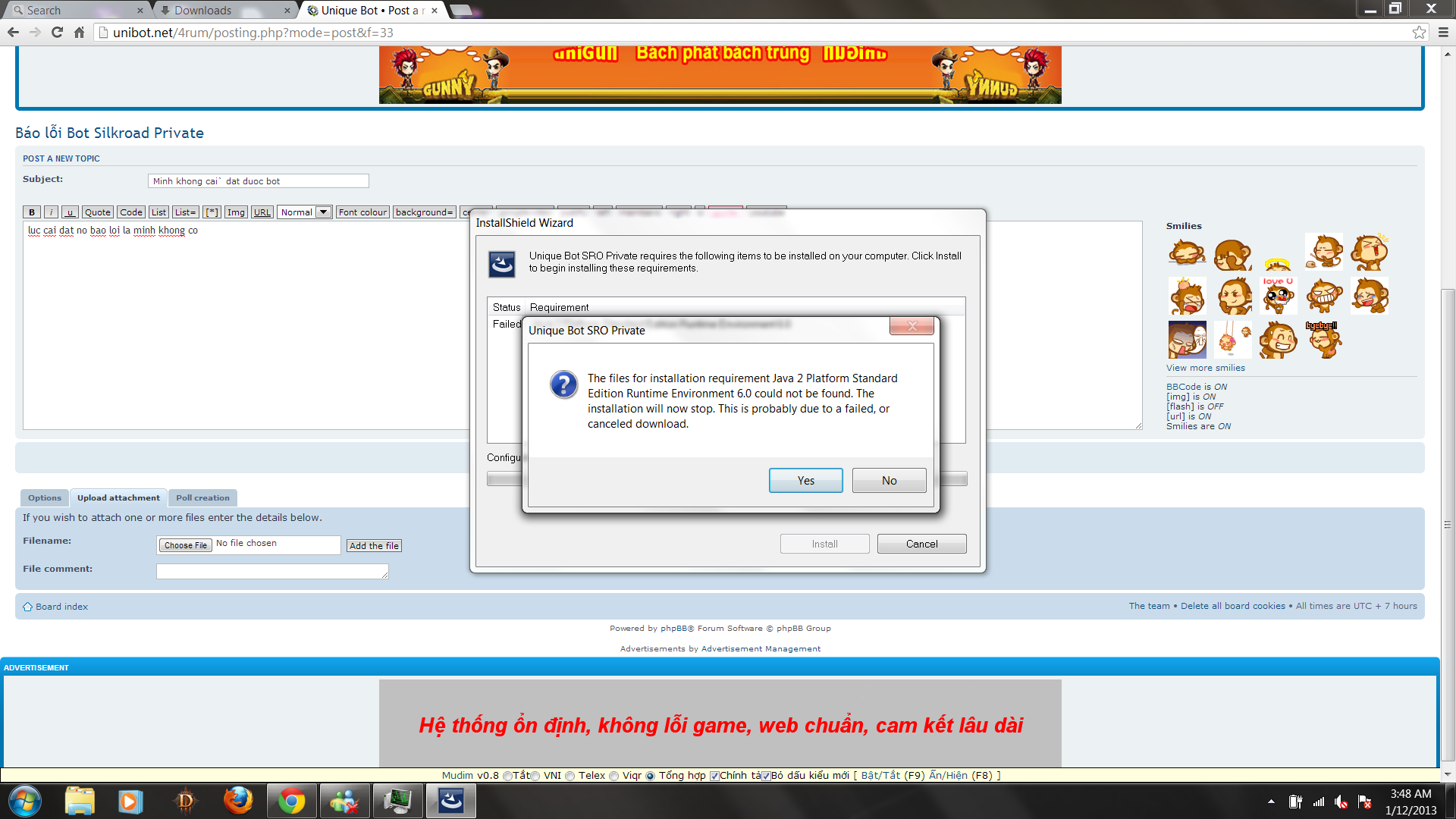Click the Subject input field

pos(258,181)
